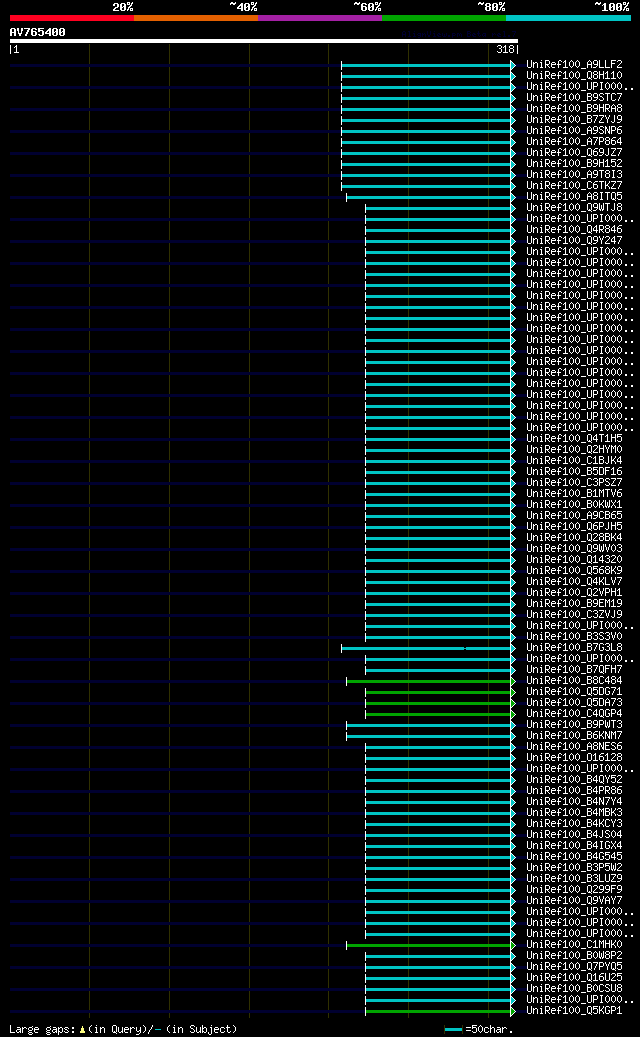Open hit UniRef100_Q8H110
The width and height of the screenshot is (640, 1037).
pyautogui.click(x=574, y=75)
